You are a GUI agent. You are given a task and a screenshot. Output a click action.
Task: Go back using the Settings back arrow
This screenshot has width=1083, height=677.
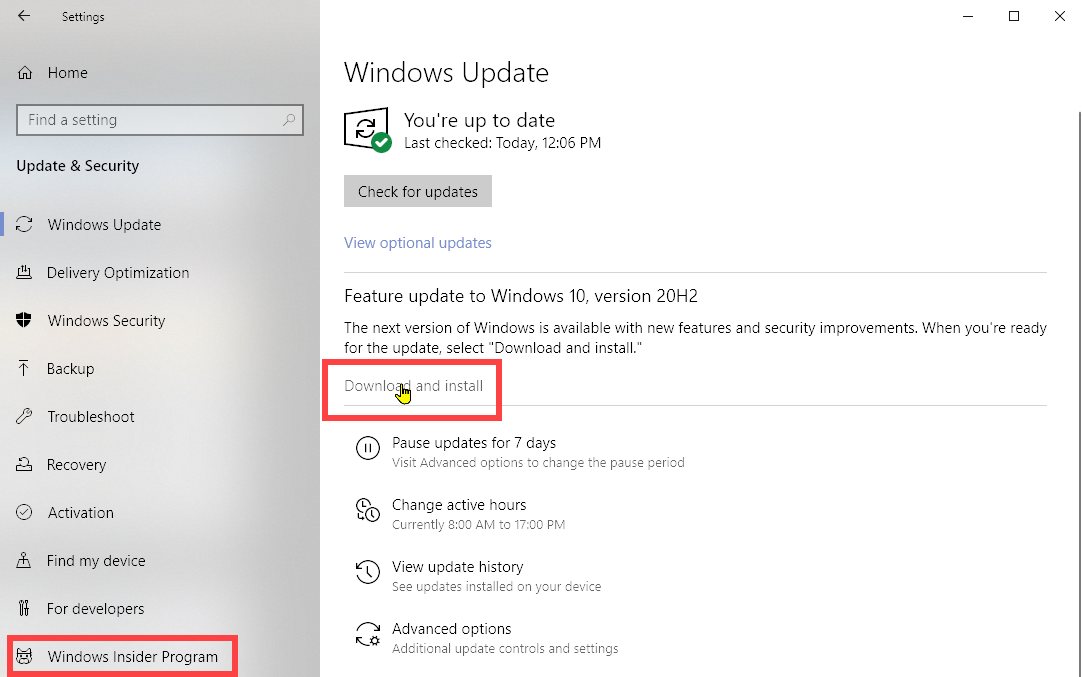pyautogui.click(x=24, y=16)
